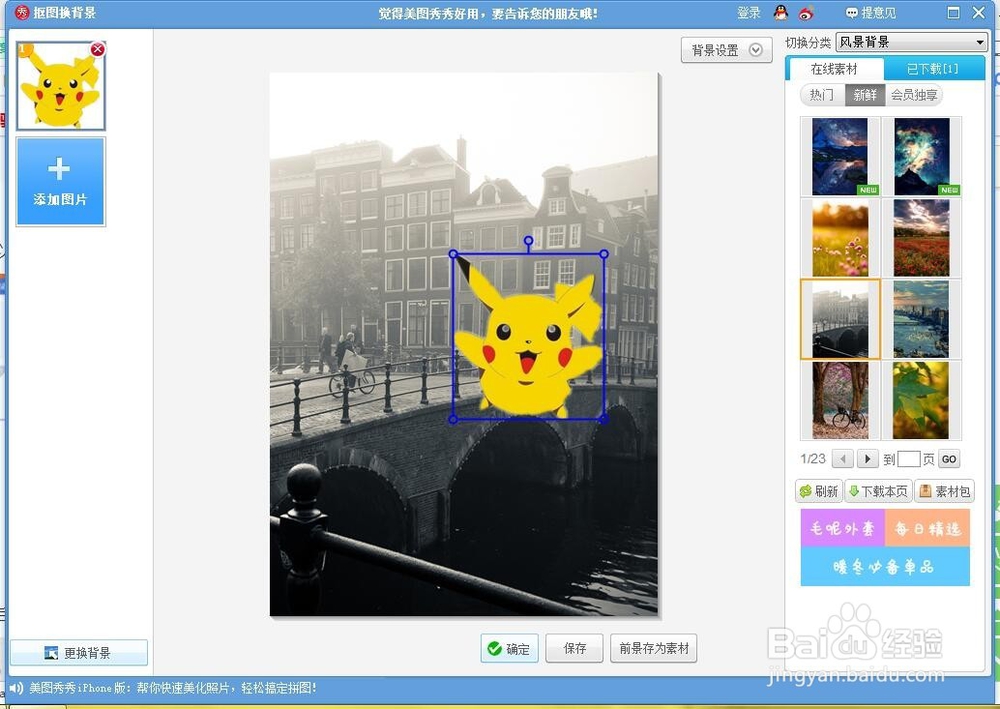Screen dimensions: 1000x709
Task: Open the 背景设置 dropdown
Action: point(726,50)
